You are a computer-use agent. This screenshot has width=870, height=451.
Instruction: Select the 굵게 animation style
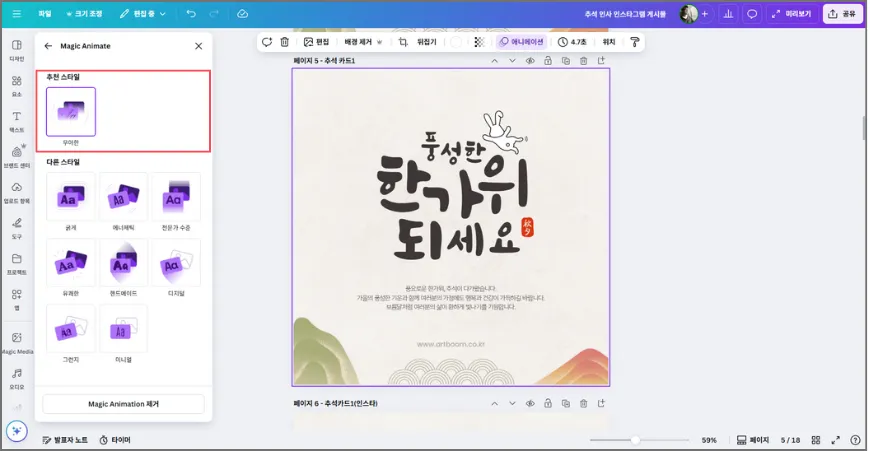[x=70, y=197]
